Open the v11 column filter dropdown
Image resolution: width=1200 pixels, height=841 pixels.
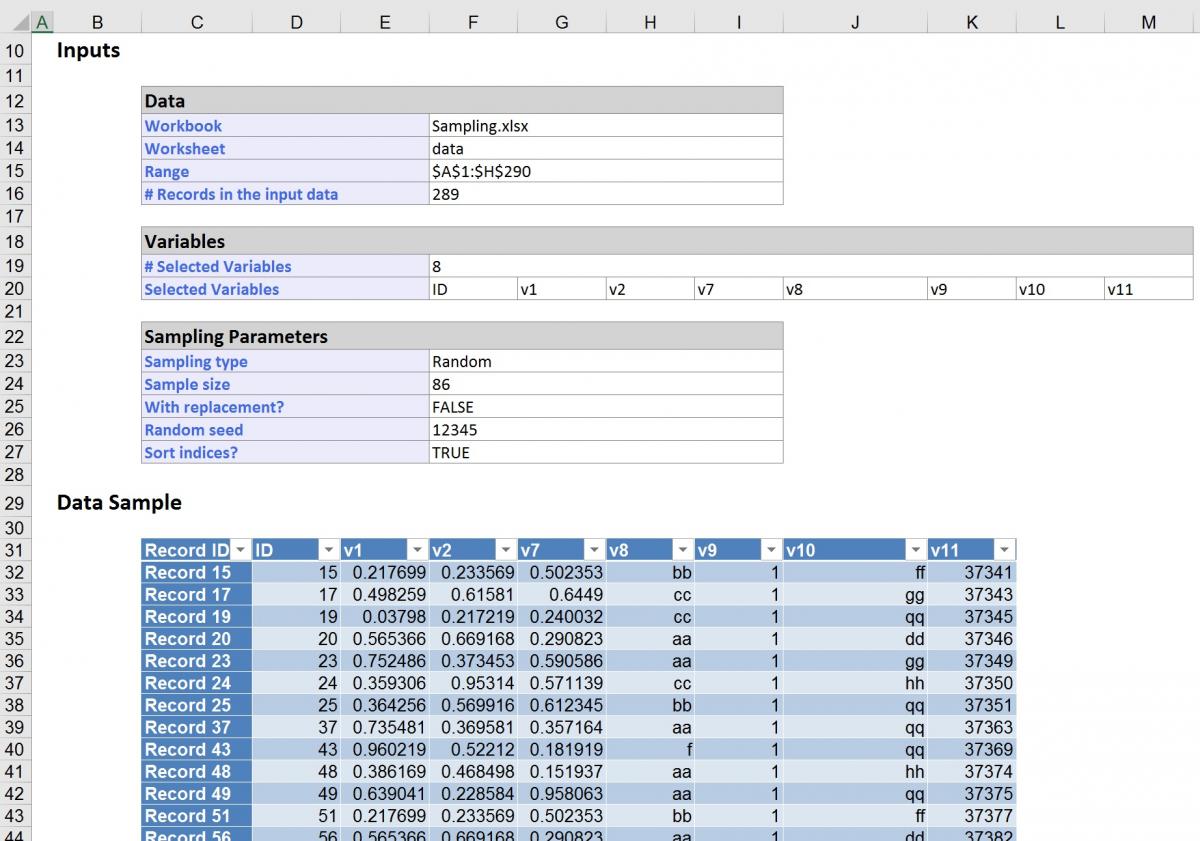coord(1002,549)
